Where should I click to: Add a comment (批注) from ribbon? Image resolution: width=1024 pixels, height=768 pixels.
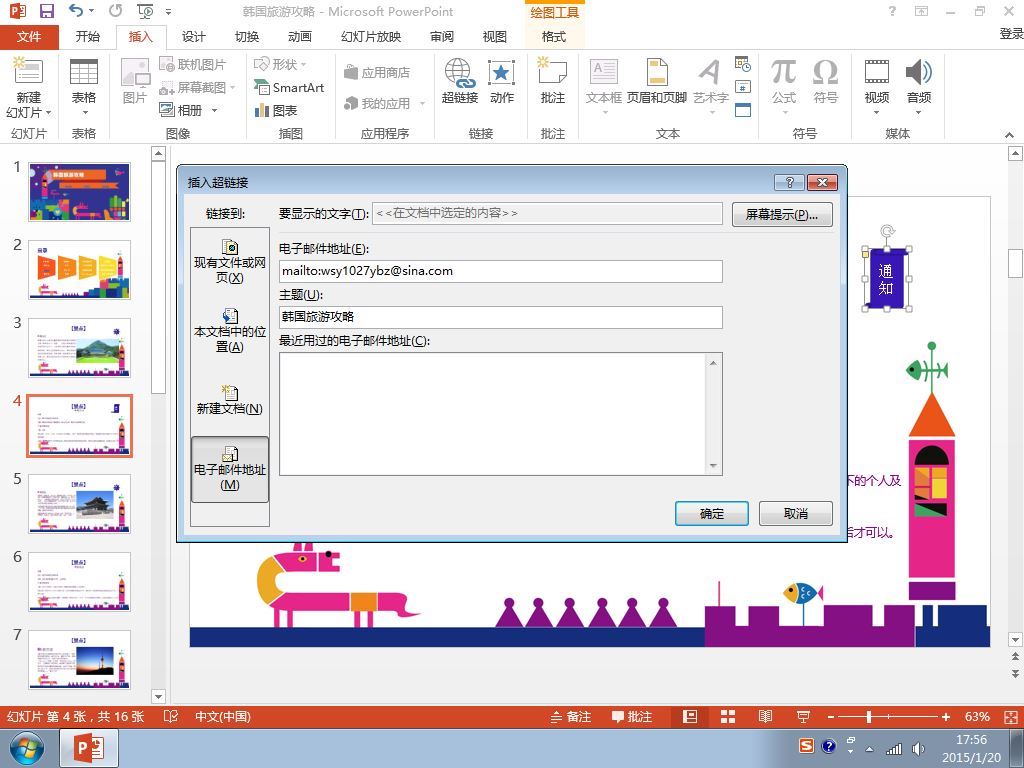[552, 81]
